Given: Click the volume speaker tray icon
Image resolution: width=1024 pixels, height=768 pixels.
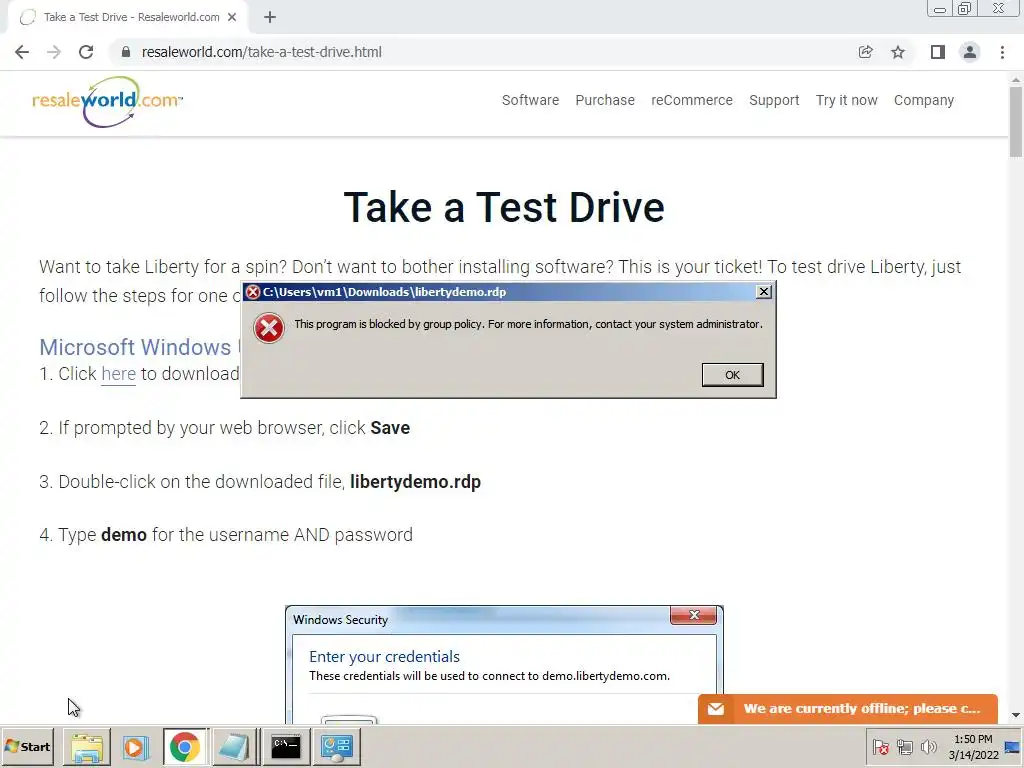Looking at the screenshot, I should click(x=928, y=746).
